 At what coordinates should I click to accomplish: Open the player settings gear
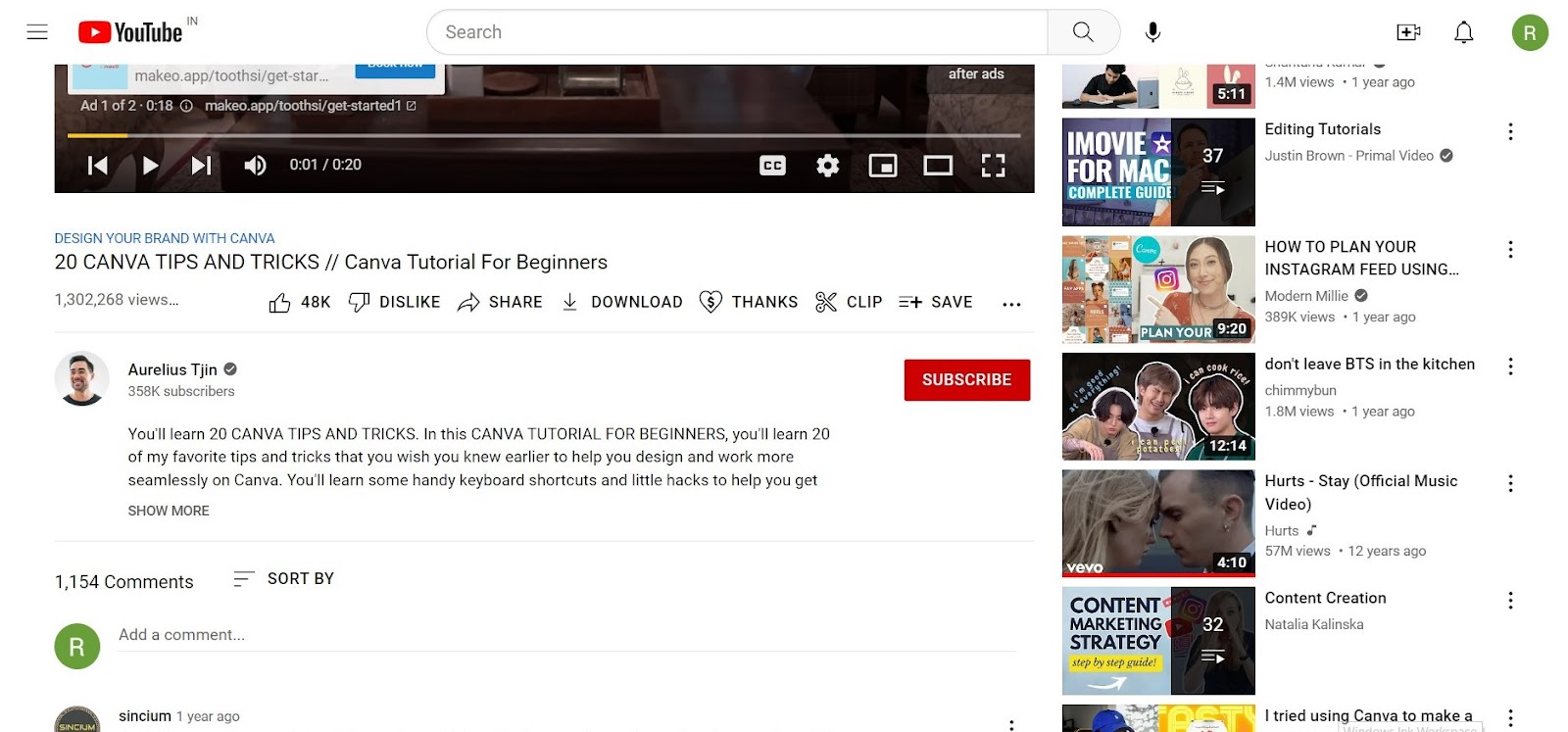[x=828, y=166]
